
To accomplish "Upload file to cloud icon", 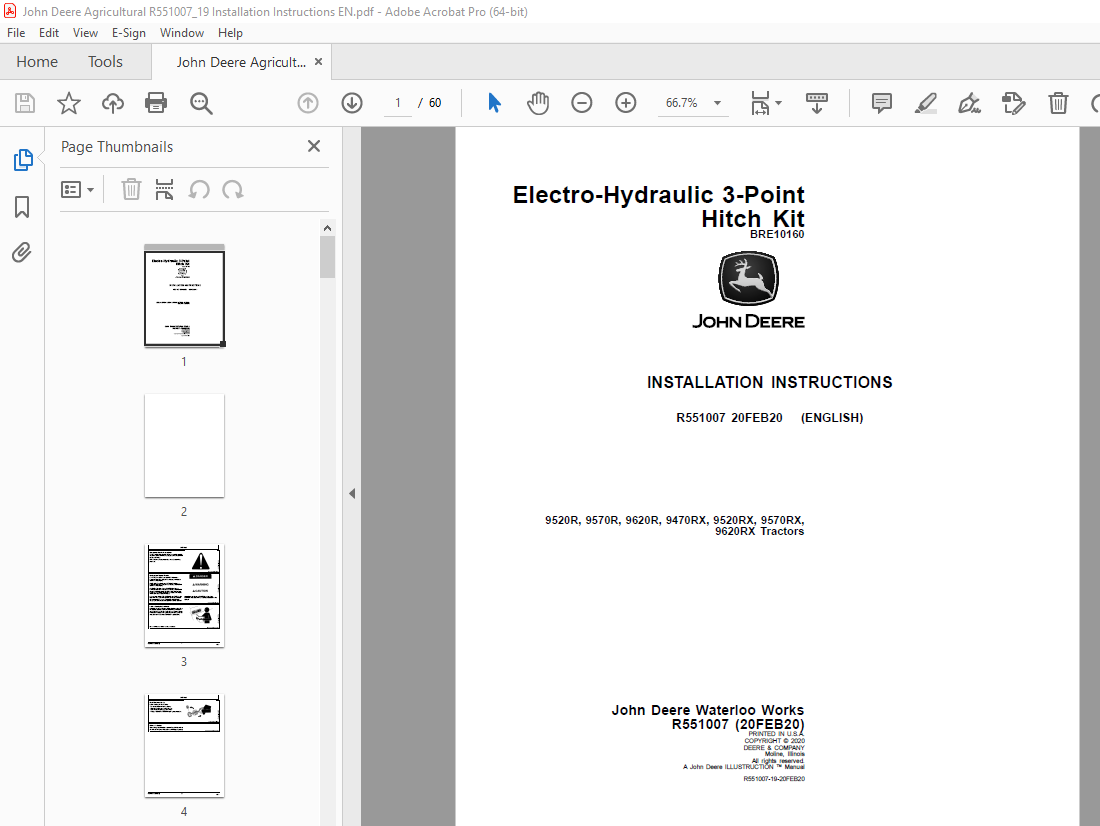I will click(x=112, y=103).
